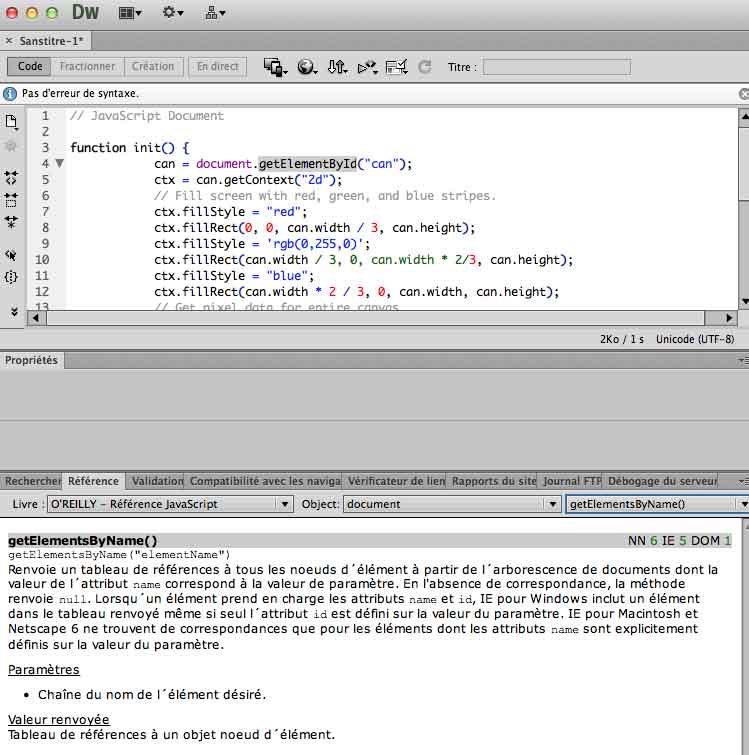The image size is (749, 755).
Task: Enable En direct live view
Action: pos(218,66)
